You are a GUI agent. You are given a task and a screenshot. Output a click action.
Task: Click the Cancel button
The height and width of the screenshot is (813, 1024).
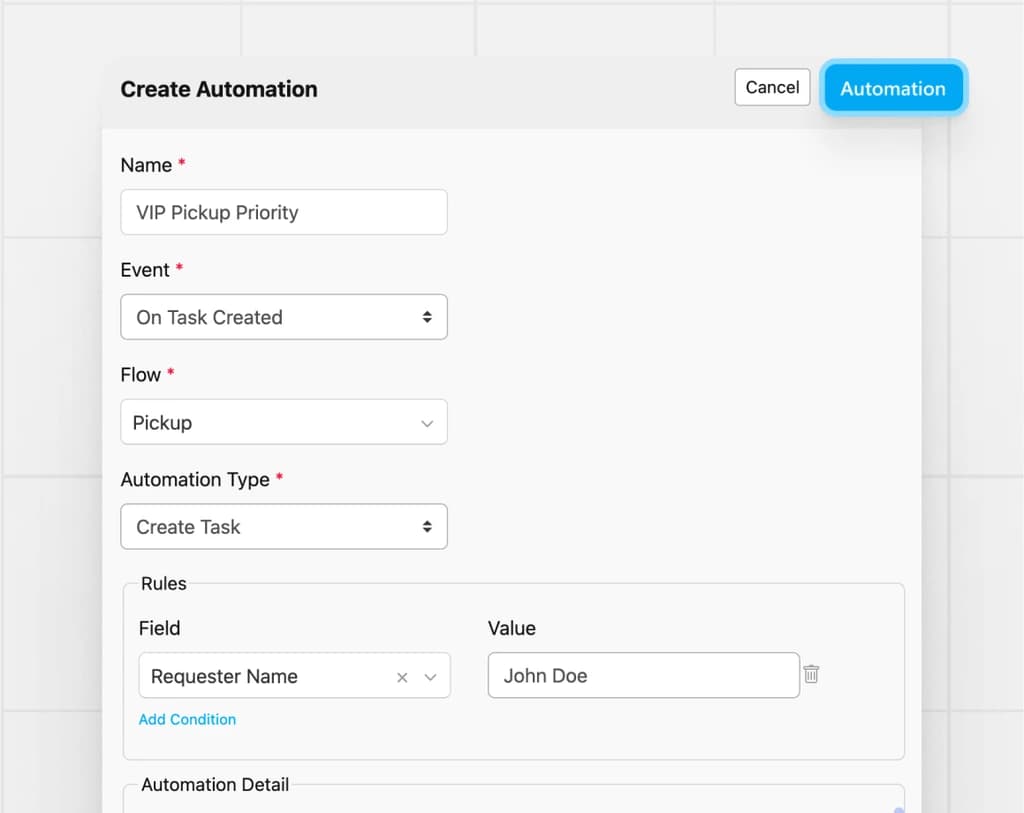pyautogui.click(x=772, y=87)
